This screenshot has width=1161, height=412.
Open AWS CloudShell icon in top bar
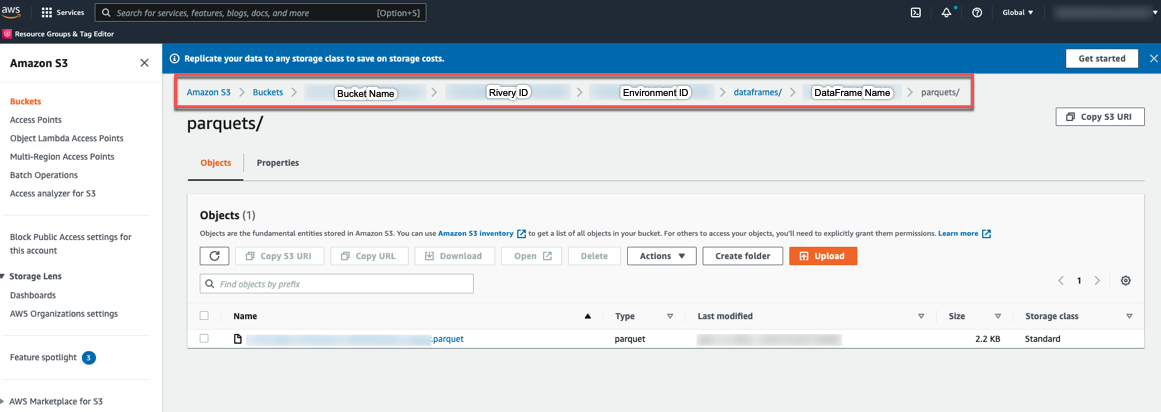915,13
